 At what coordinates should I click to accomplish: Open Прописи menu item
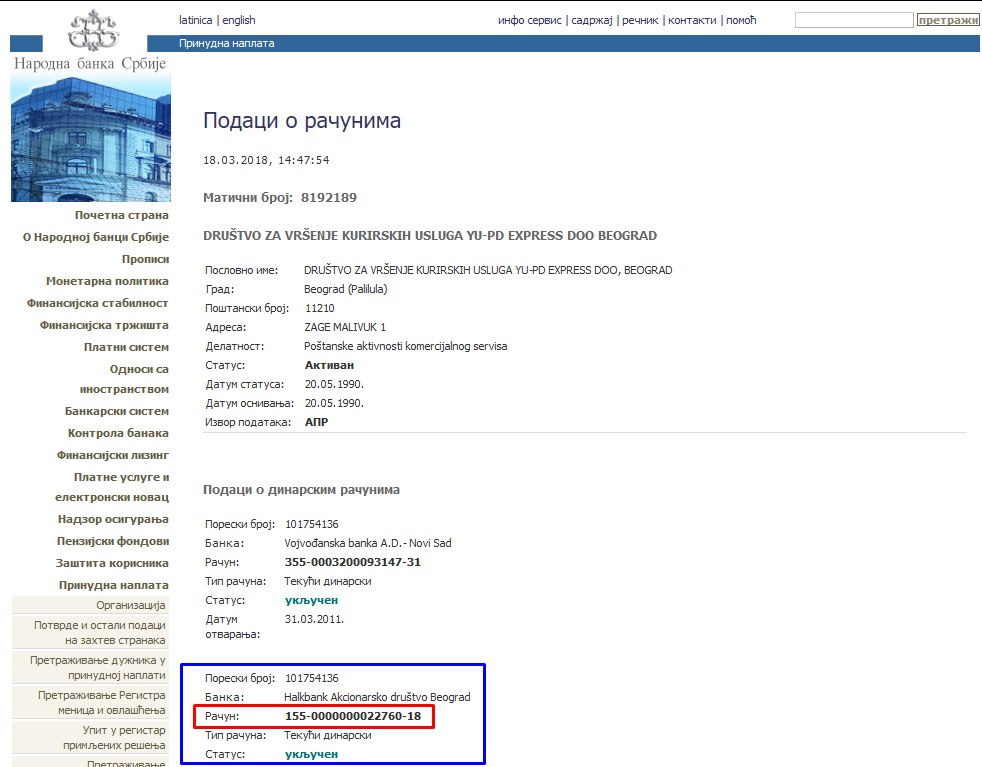pos(145,259)
